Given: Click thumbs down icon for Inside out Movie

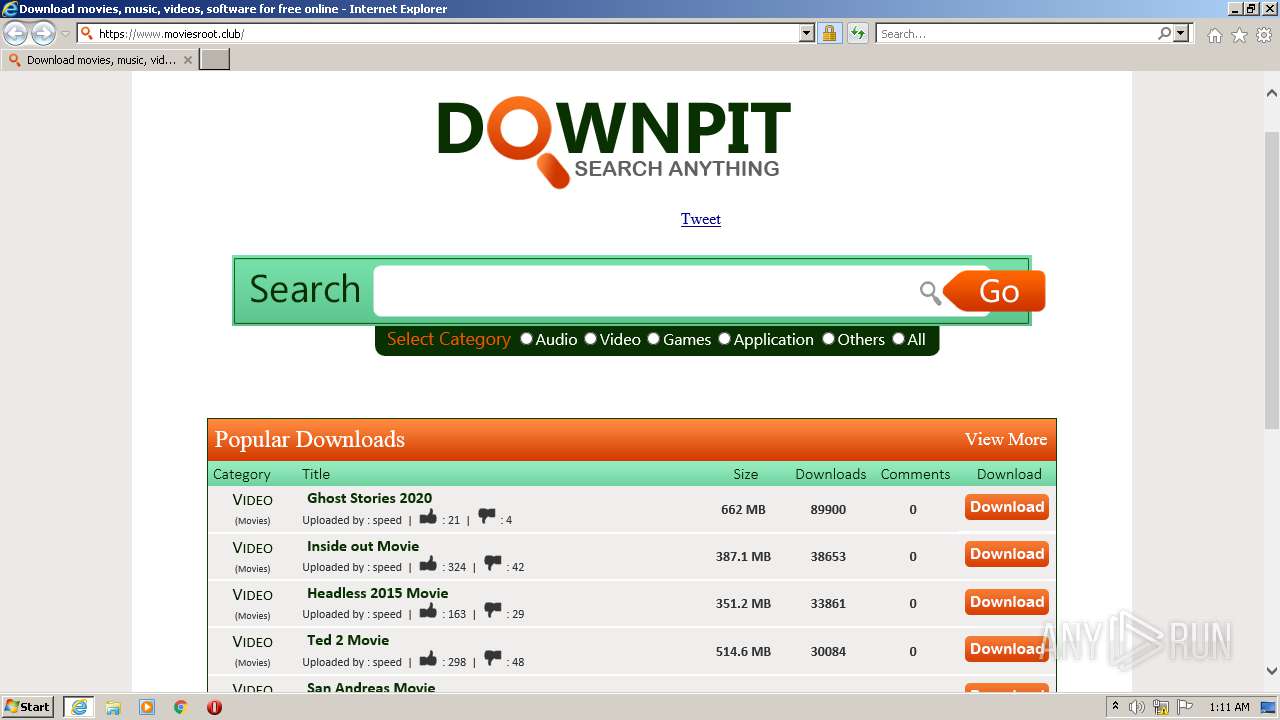Looking at the screenshot, I should point(493,564).
